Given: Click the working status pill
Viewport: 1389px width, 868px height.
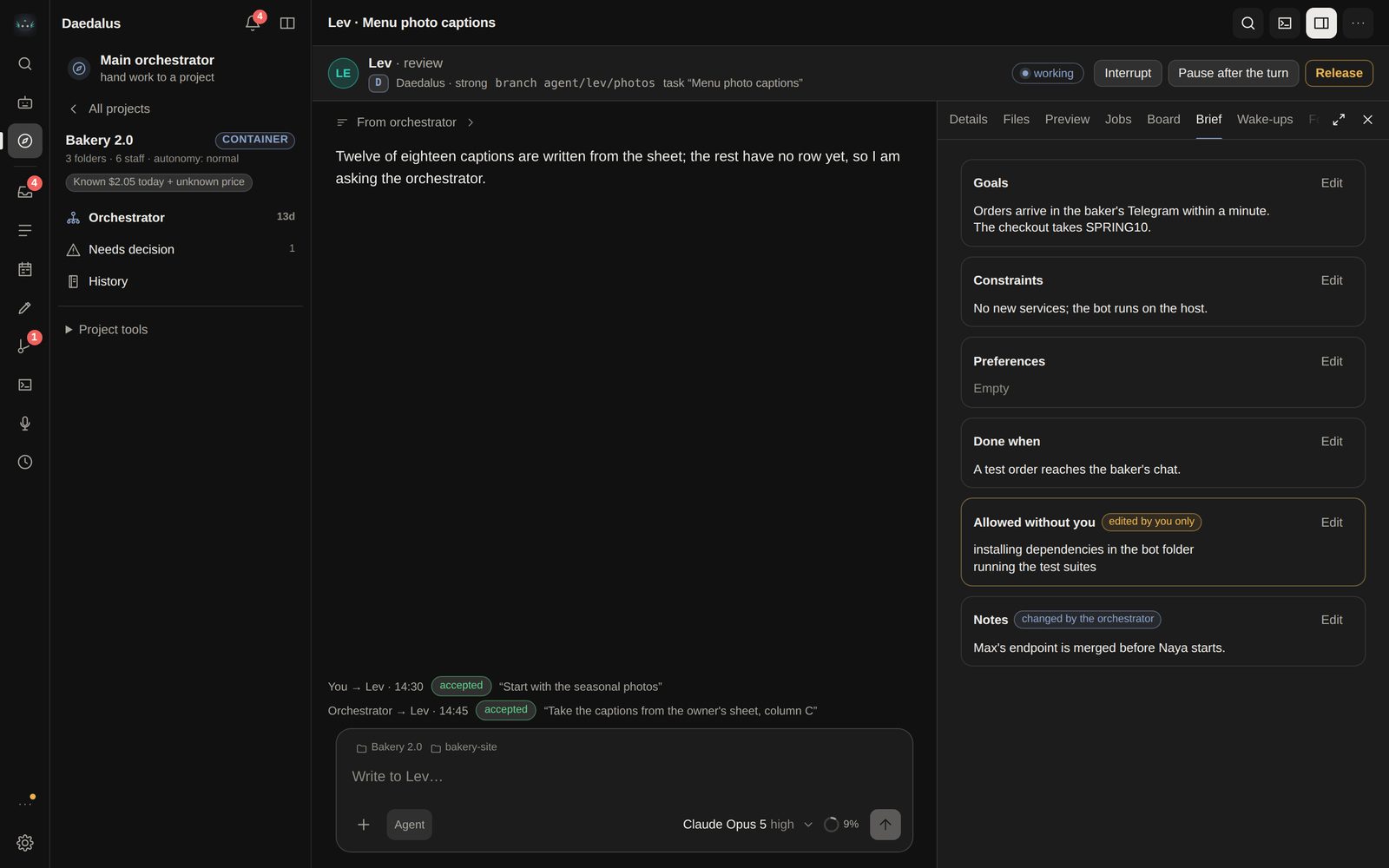Looking at the screenshot, I should [x=1047, y=73].
